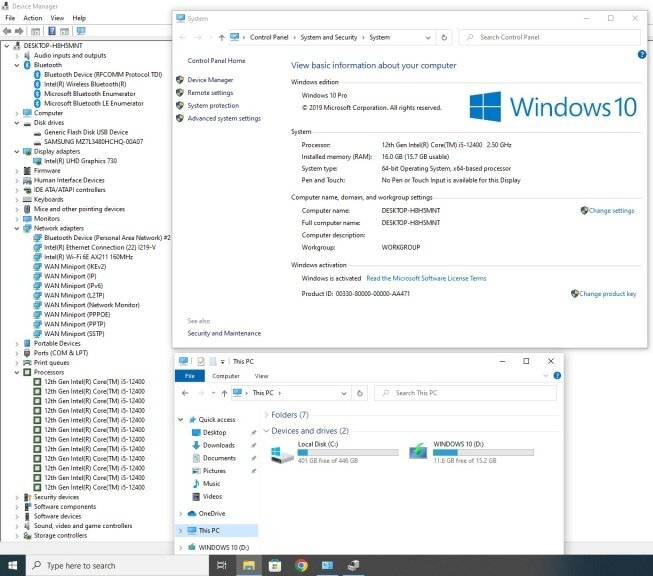Click the Device Manager back arrow icon
653x576 pixels.
point(7,31)
